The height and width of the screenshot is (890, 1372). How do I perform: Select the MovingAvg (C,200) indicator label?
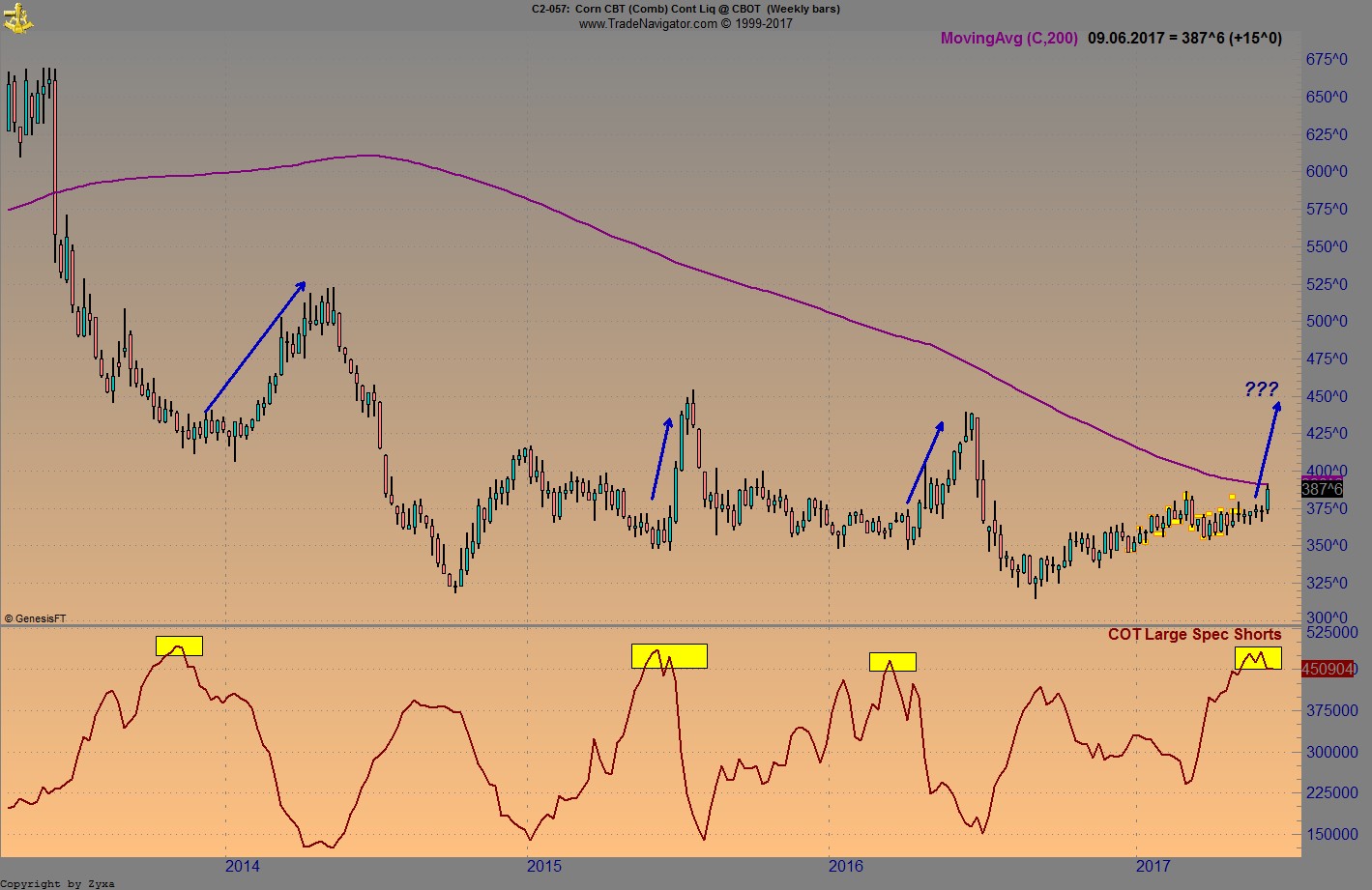coord(1007,38)
